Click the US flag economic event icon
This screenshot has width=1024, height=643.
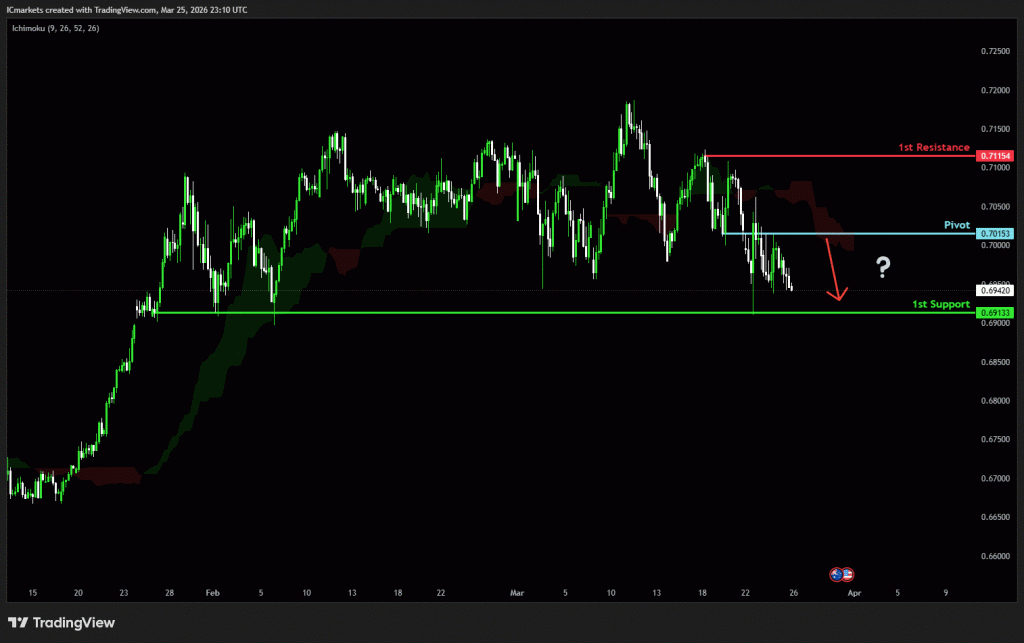pos(848,574)
